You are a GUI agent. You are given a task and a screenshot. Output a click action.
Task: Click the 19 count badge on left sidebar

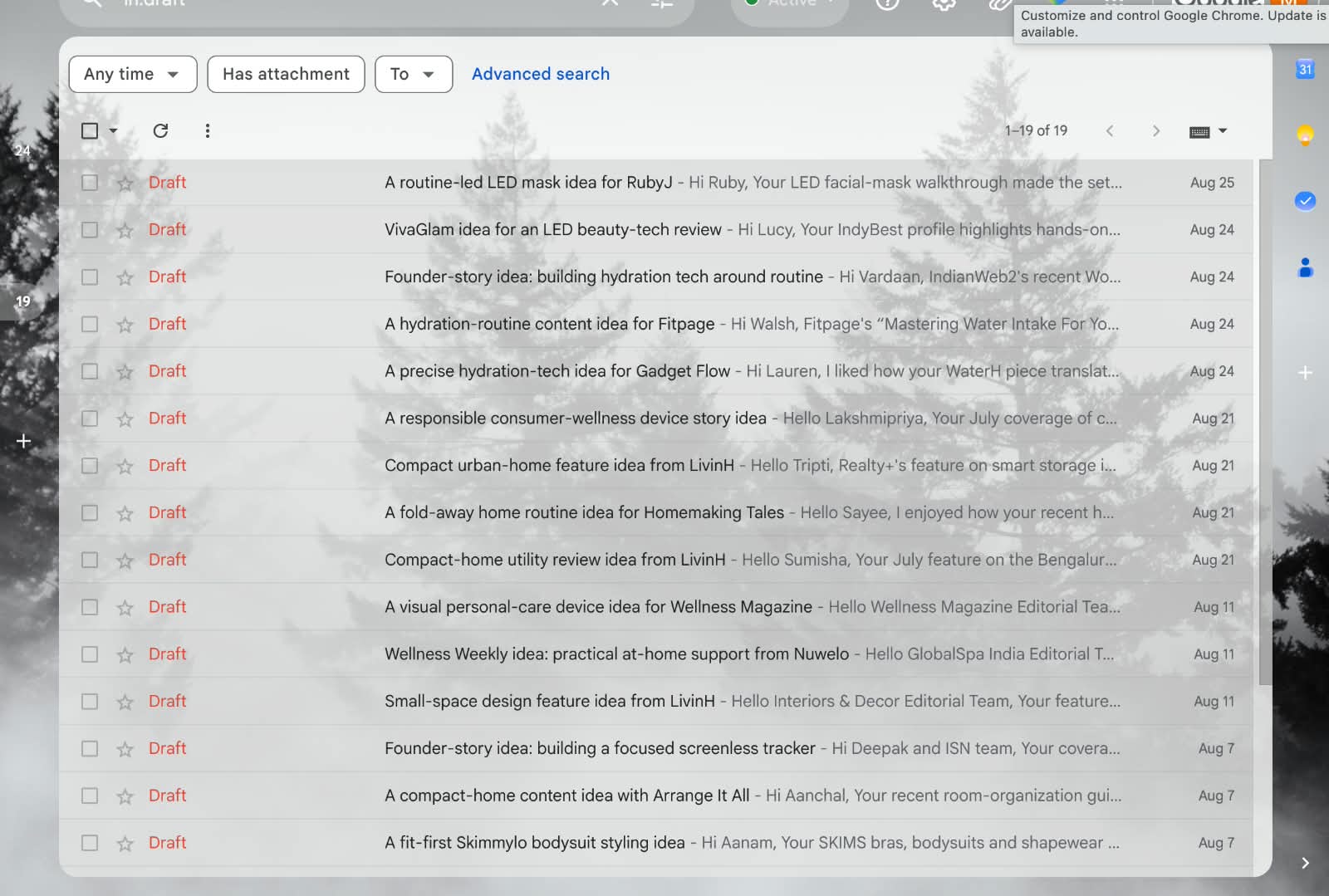pos(23,301)
